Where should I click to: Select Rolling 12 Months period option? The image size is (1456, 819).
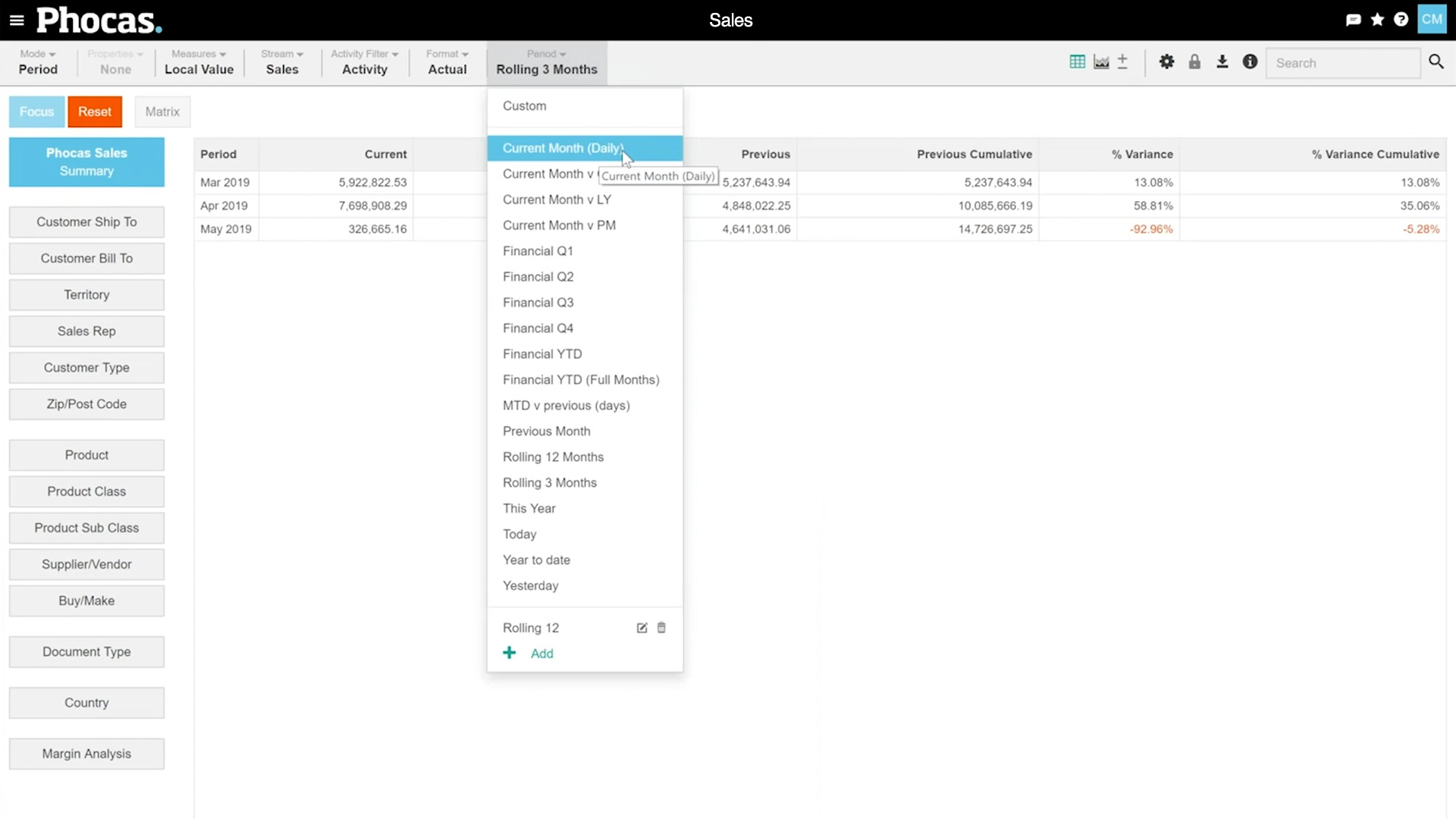point(553,457)
